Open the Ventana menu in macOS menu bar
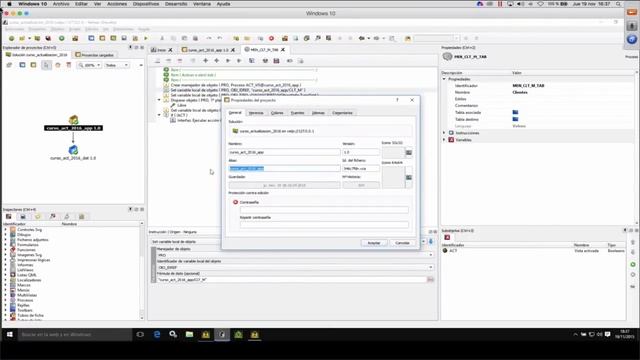The width and height of the screenshot is (640, 360). (x=202, y=4)
